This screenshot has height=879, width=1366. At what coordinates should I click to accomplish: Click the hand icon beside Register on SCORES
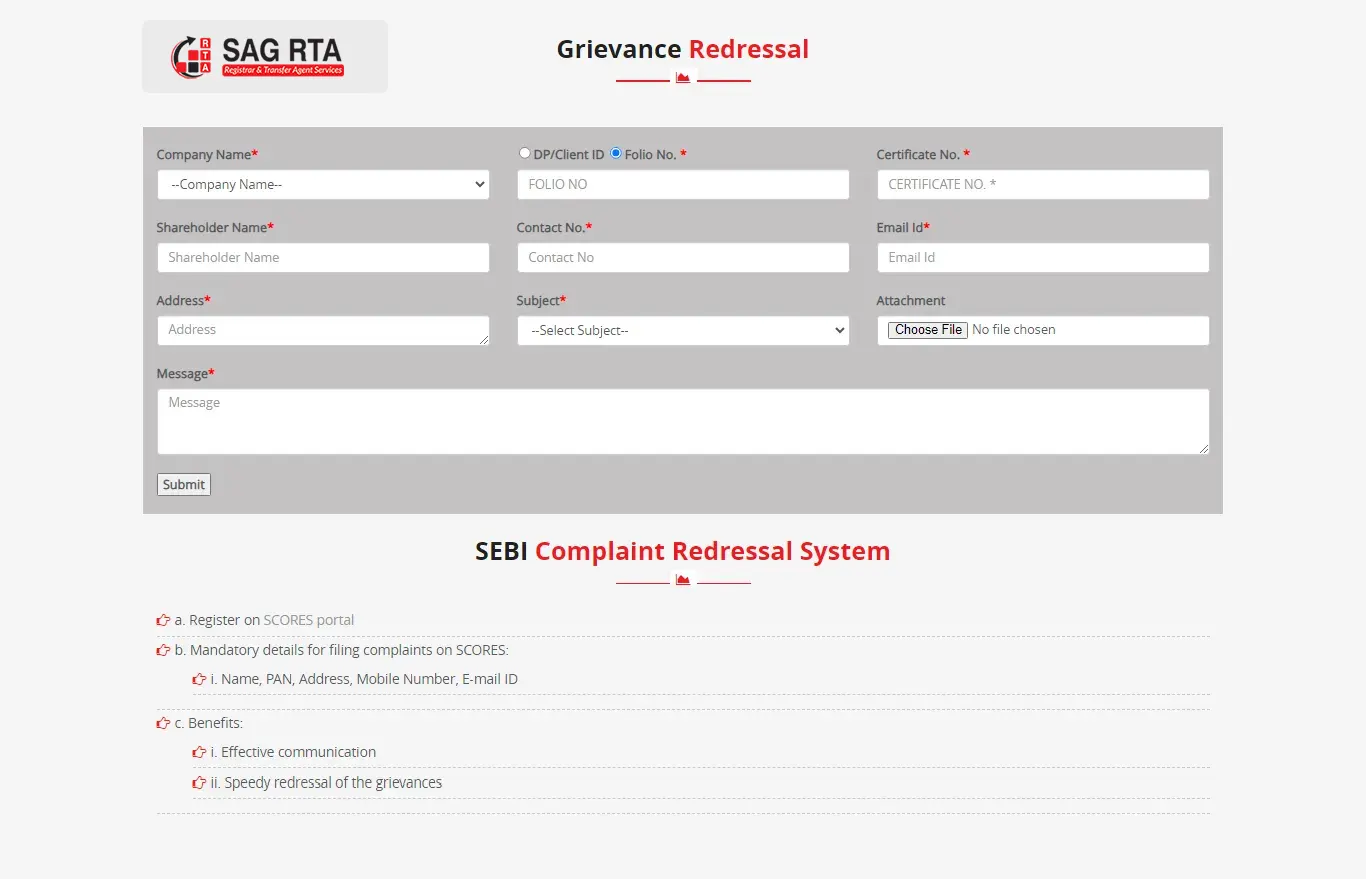[163, 620]
